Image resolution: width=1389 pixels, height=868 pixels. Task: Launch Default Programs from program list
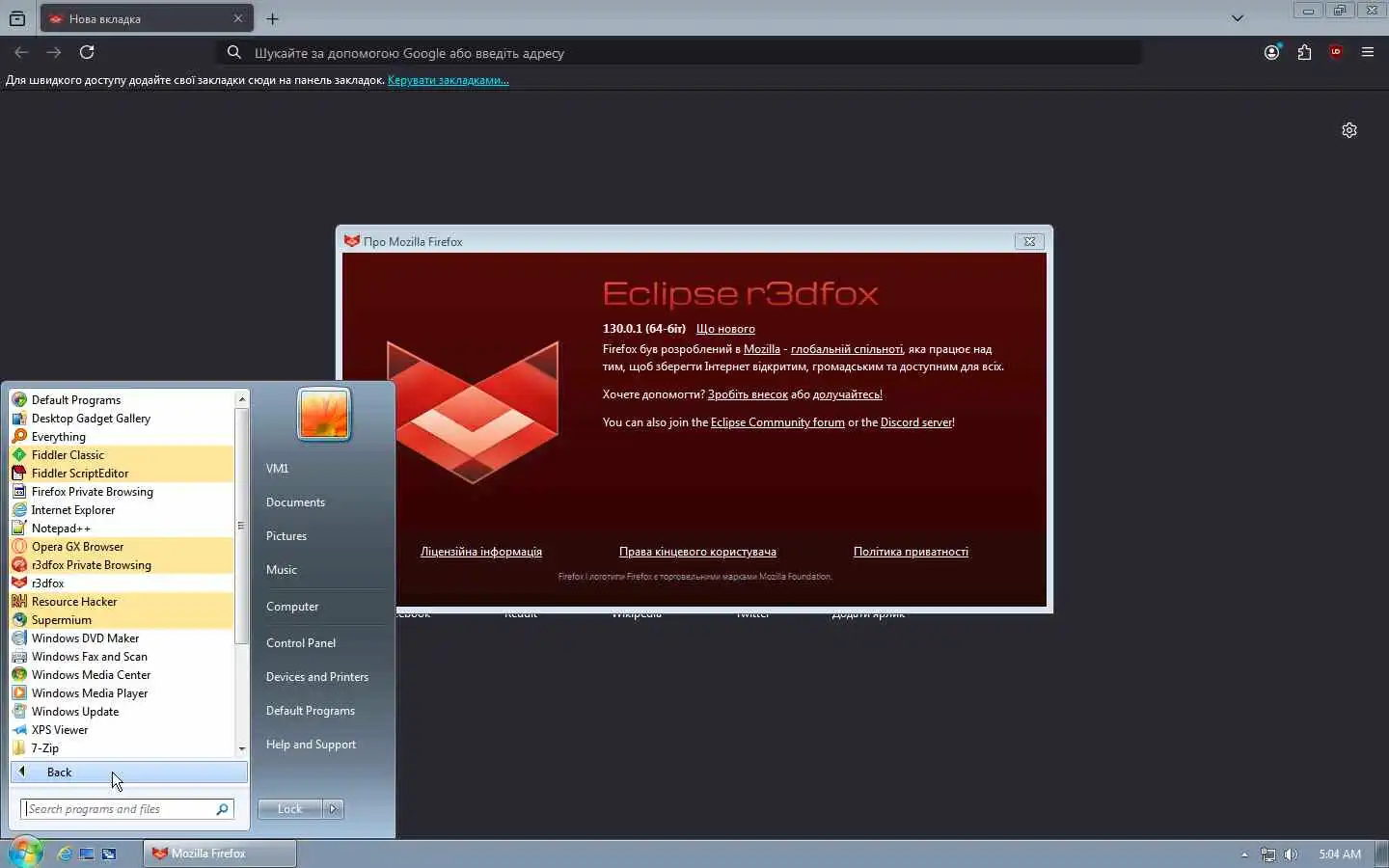point(122,400)
